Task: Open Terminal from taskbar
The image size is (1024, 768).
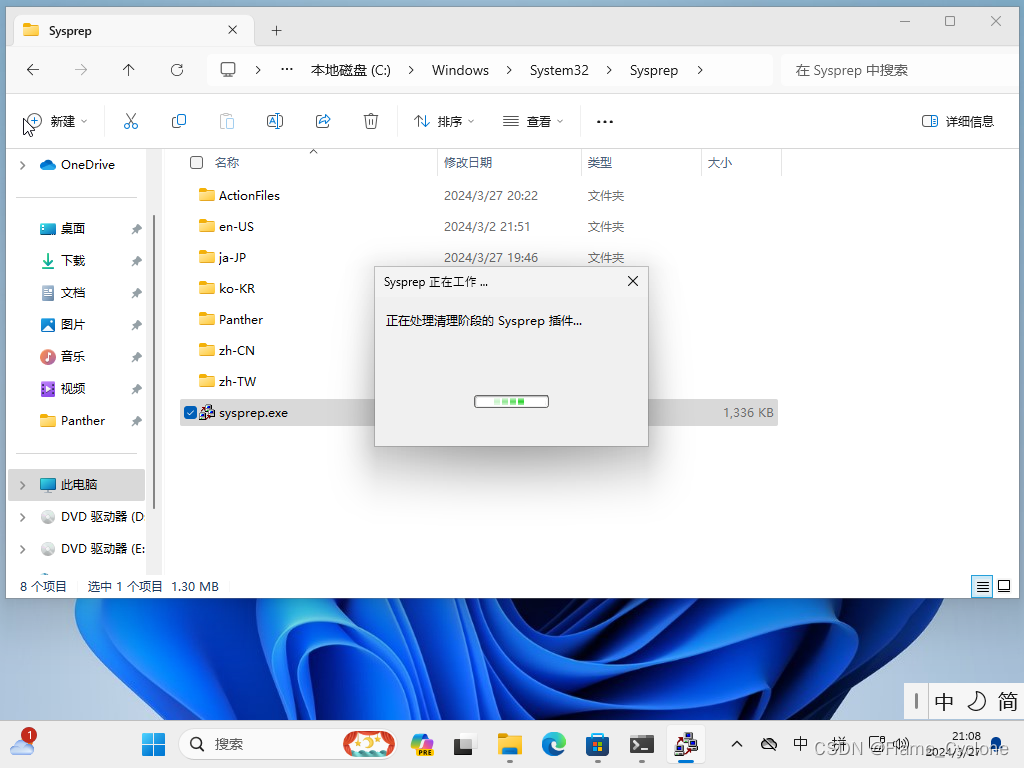Action: [x=642, y=744]
